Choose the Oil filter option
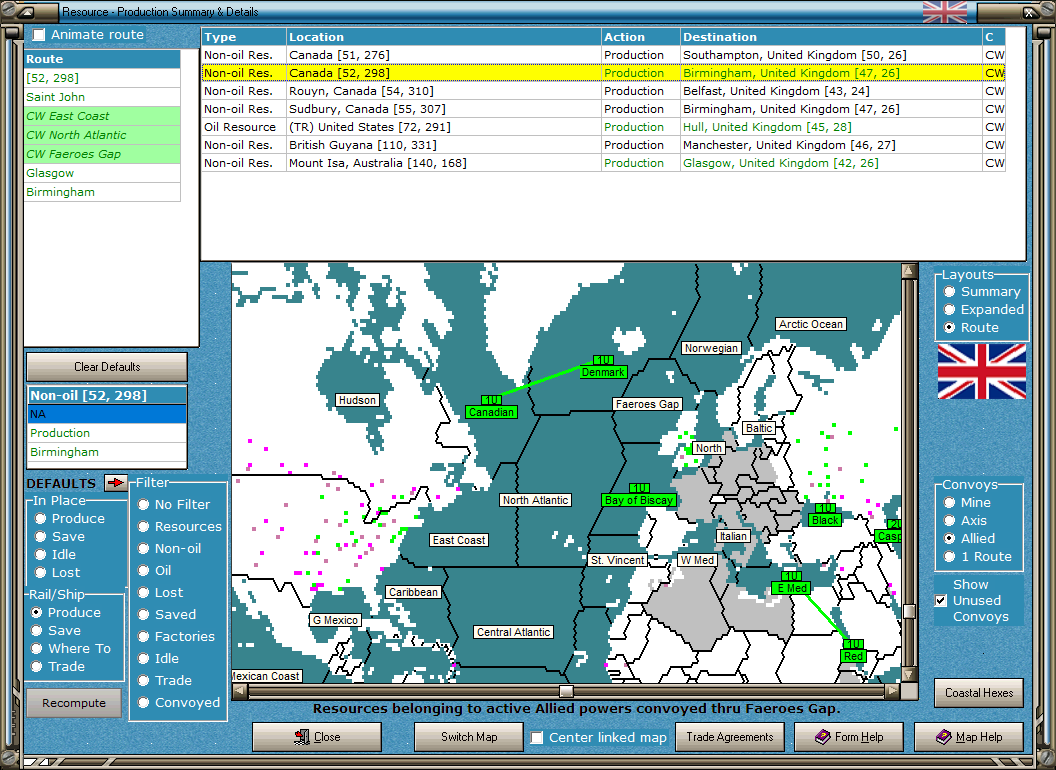The image size is (1056, 770). 144,571
